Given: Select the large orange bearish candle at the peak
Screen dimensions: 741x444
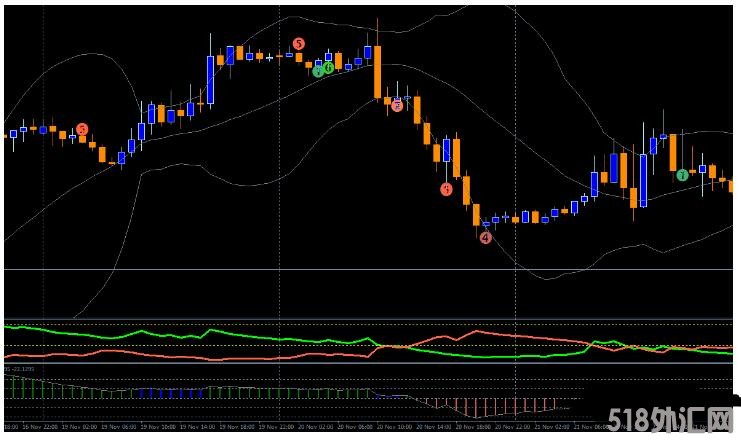Looking at the screenshot, I should [377, 72].
